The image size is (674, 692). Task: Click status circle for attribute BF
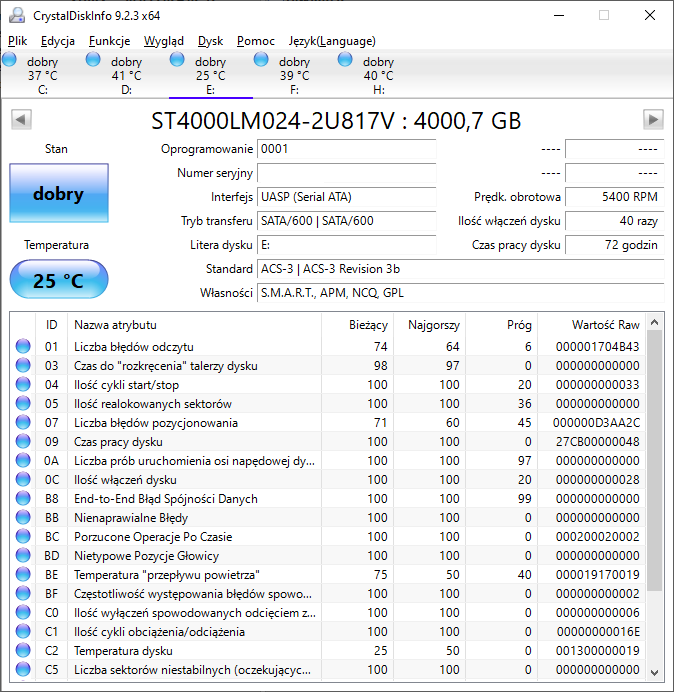point(23,593)
